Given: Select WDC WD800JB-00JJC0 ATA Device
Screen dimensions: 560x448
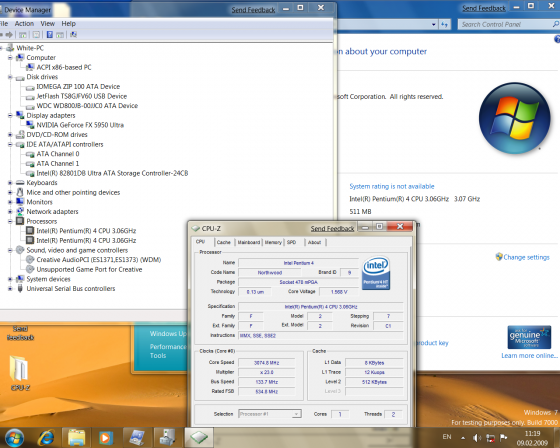Looking at the screenshot, I should (x=87, y=106).
